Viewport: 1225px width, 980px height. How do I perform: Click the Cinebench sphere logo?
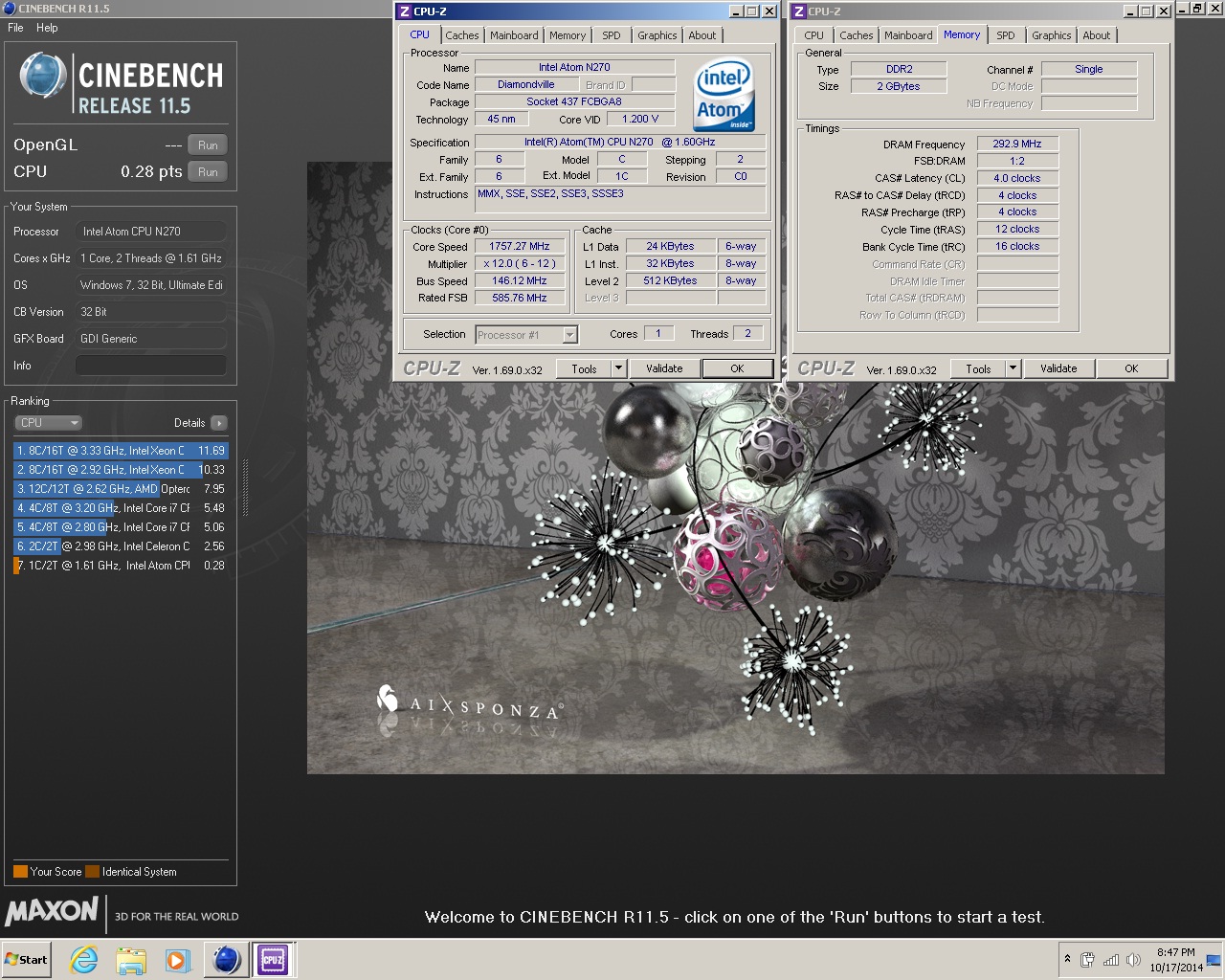pyautogui.click(x=43, y=76)
